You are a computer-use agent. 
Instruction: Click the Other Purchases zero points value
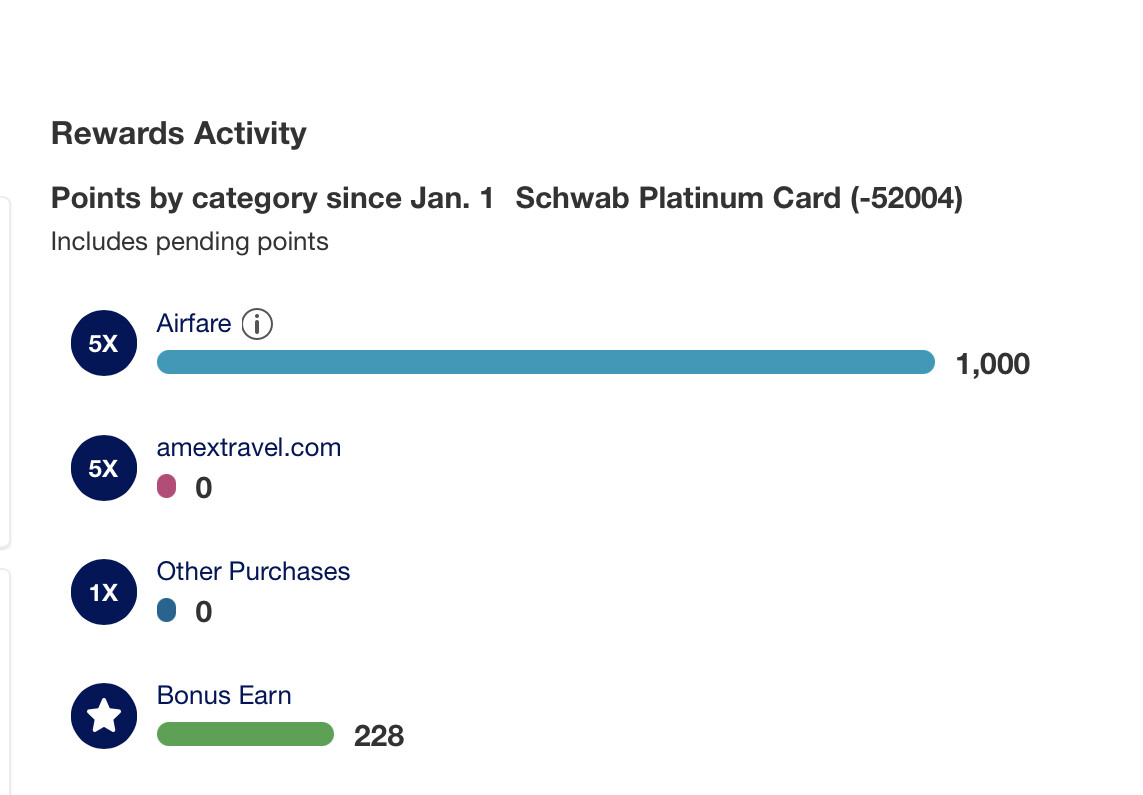203,611
